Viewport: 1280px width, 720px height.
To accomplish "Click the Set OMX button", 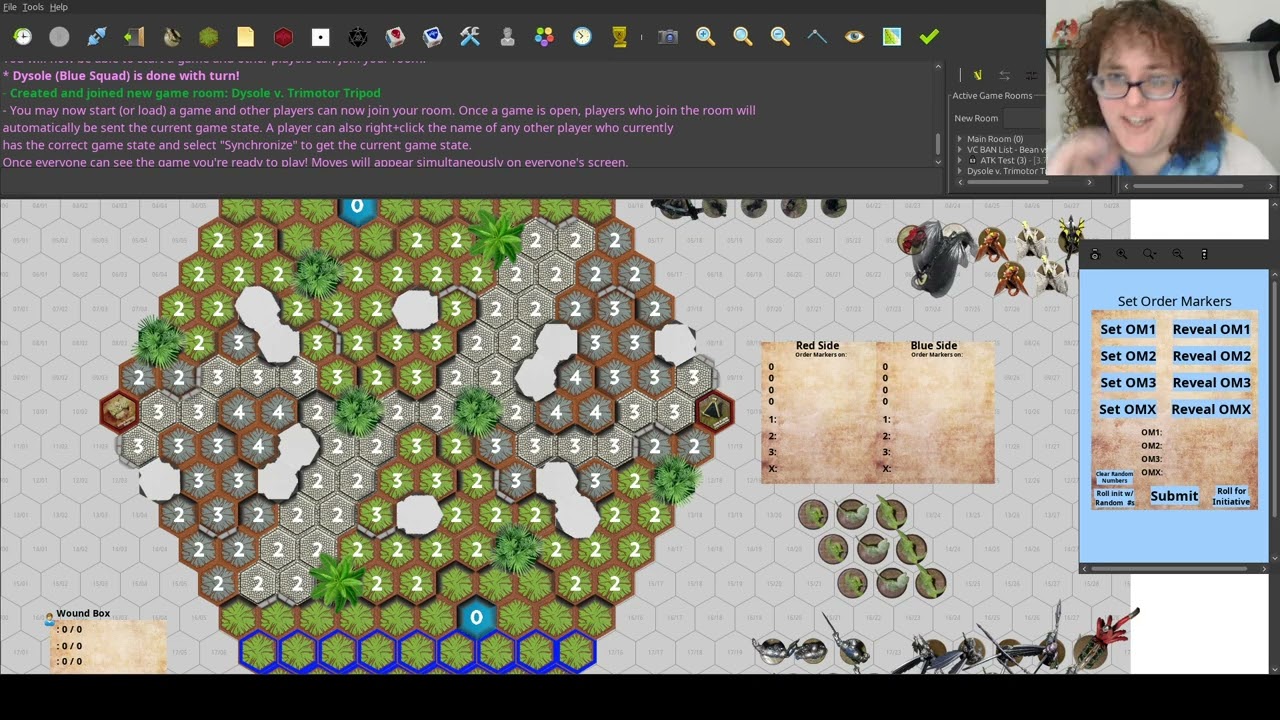I will pyautogui.click(x=1127, y=409).
